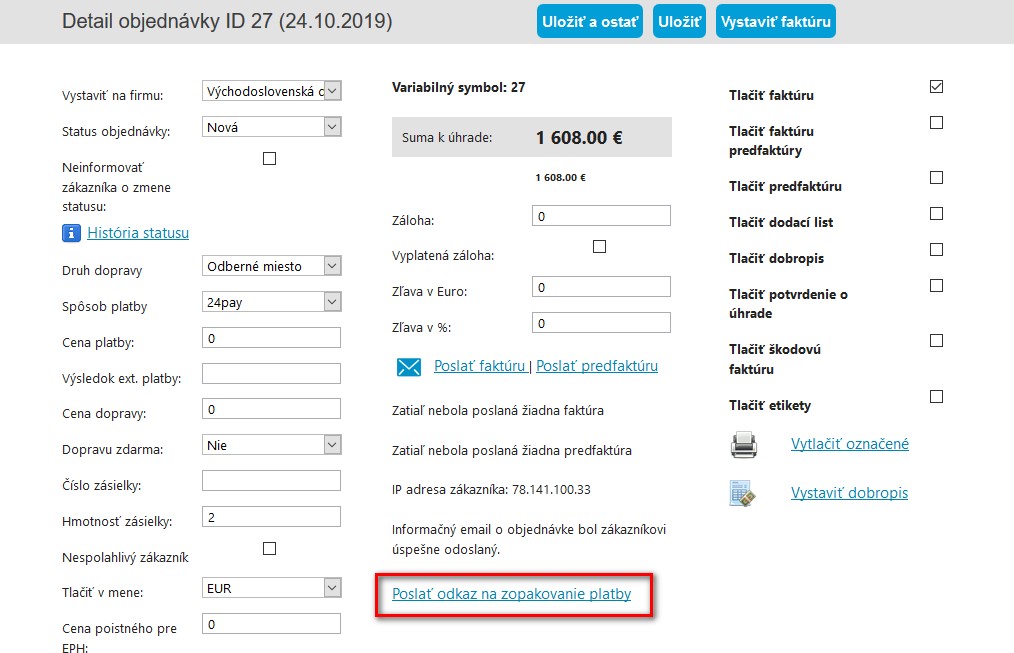Expand the Druh dopravy dropdown
1014x653 pixels.
(x=272, y=266)
